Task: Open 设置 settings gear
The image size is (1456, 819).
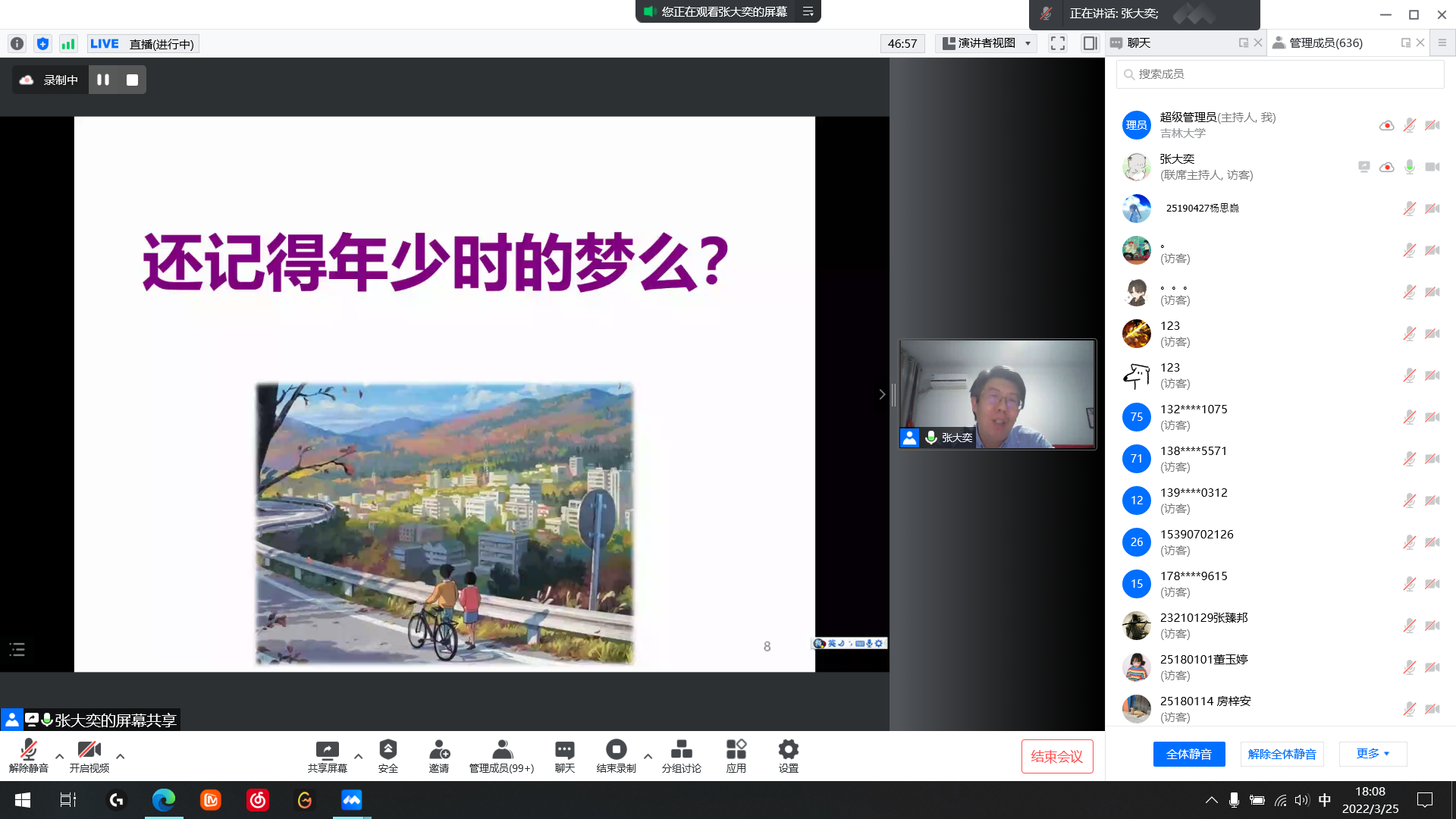Action: pos(789,755)
